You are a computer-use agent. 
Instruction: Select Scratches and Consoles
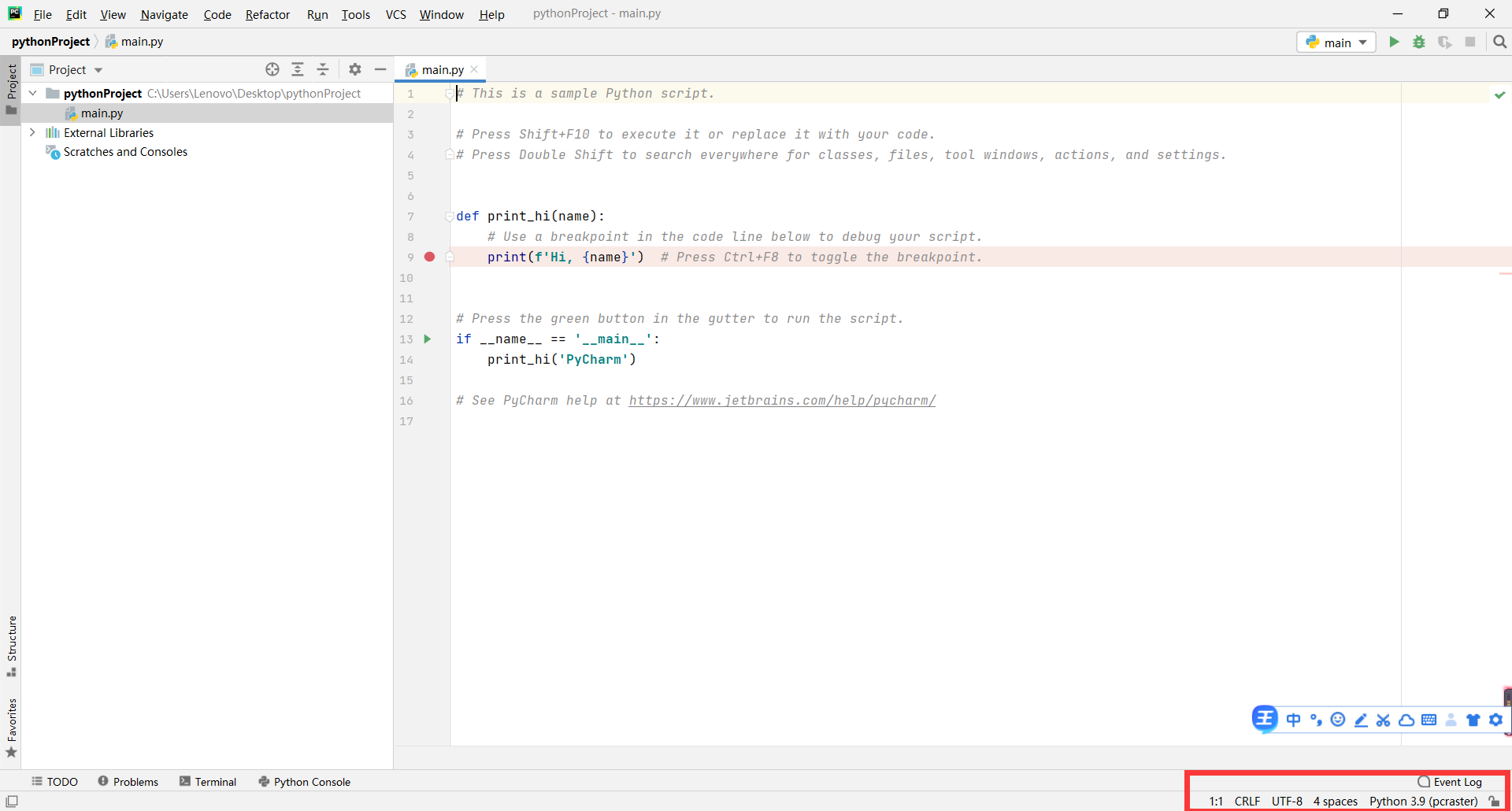pyautogui.click(x=125, y=152)
